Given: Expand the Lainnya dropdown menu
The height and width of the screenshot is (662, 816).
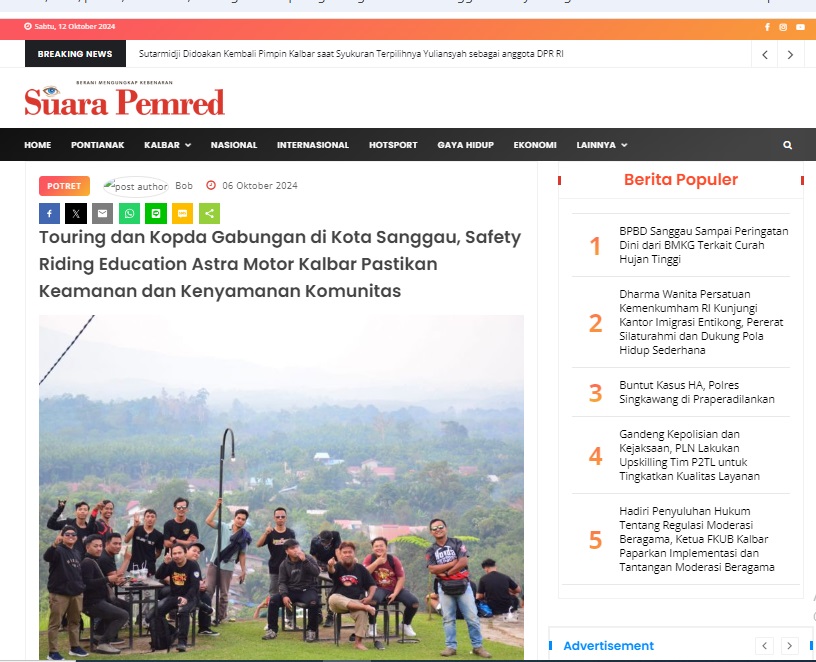Looking at the screenshot, I should (x=602, y=145).
